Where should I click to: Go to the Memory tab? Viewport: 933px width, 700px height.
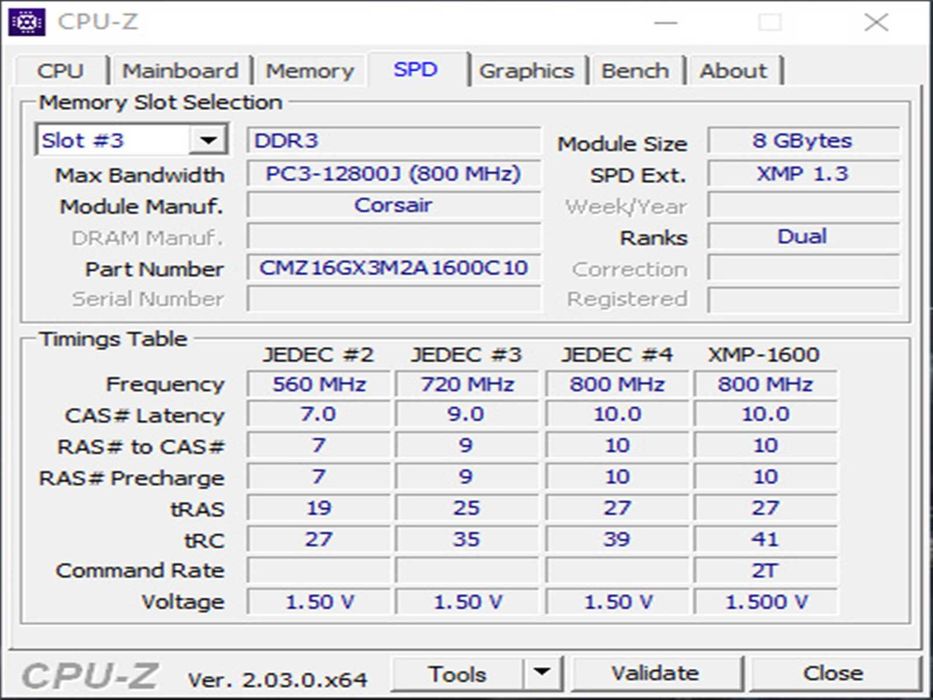309,71
